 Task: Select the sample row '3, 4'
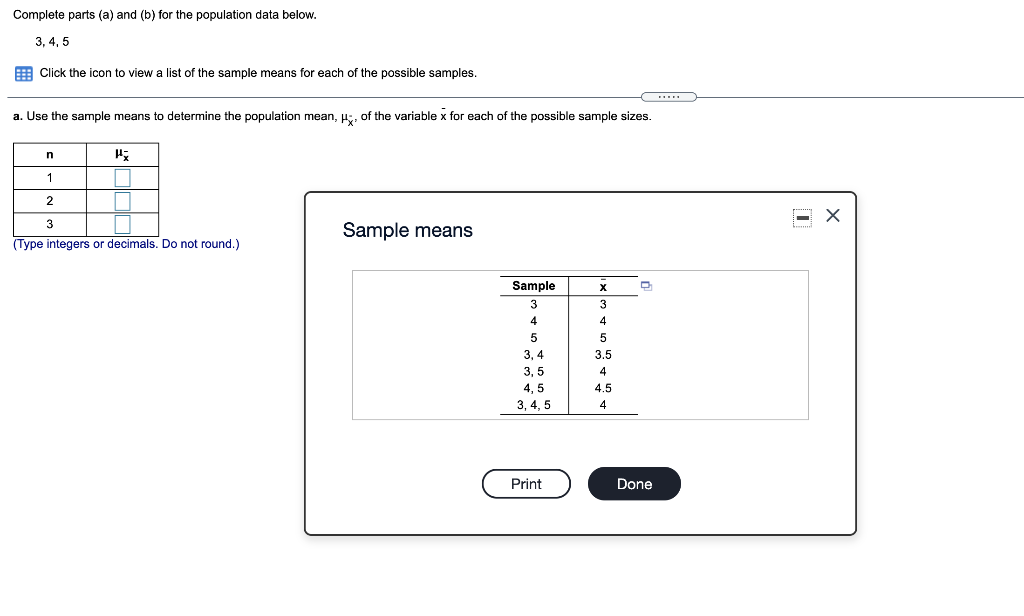pos(533,354)
